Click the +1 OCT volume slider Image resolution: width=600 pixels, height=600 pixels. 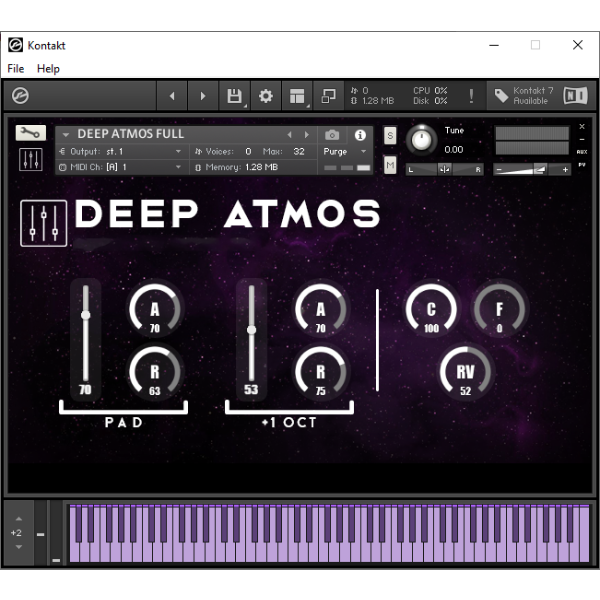[251, 333]
